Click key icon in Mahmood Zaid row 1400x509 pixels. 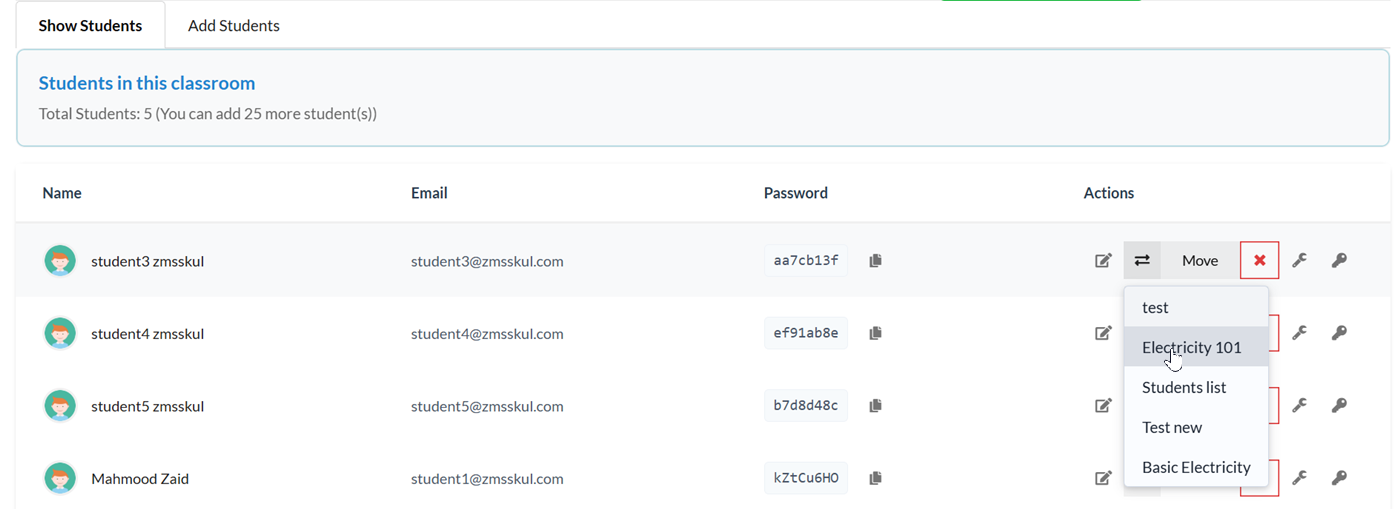click(1339, 478)
